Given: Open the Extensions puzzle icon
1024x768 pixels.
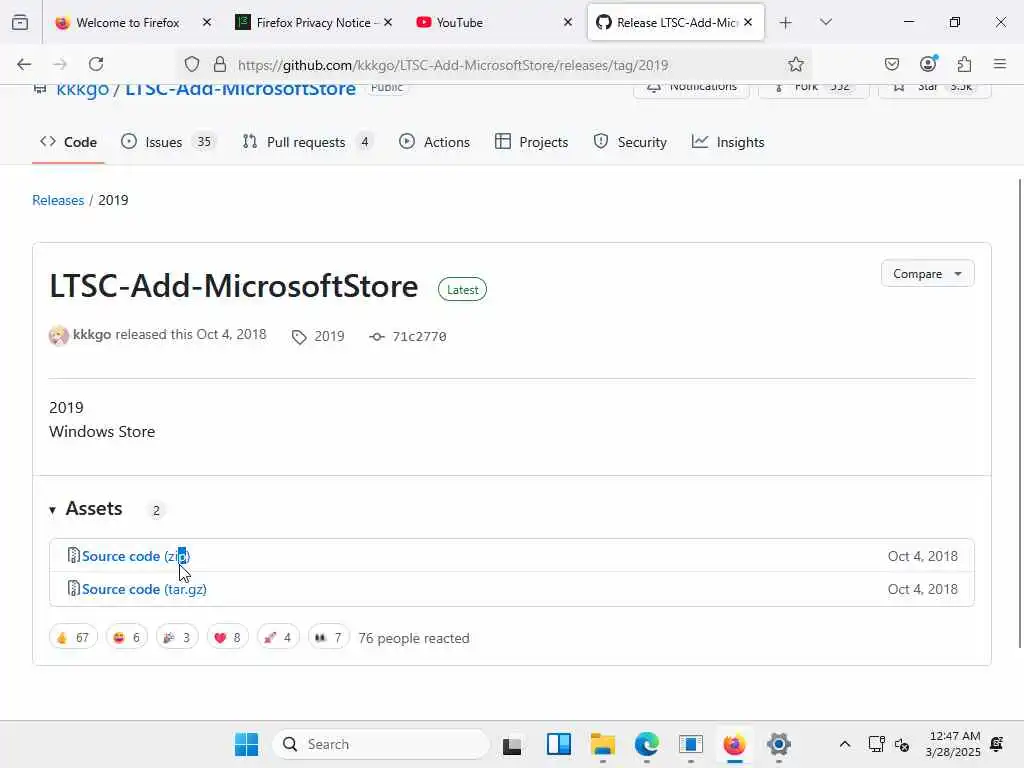Looking at the screenshot, I should click(964, 64).
